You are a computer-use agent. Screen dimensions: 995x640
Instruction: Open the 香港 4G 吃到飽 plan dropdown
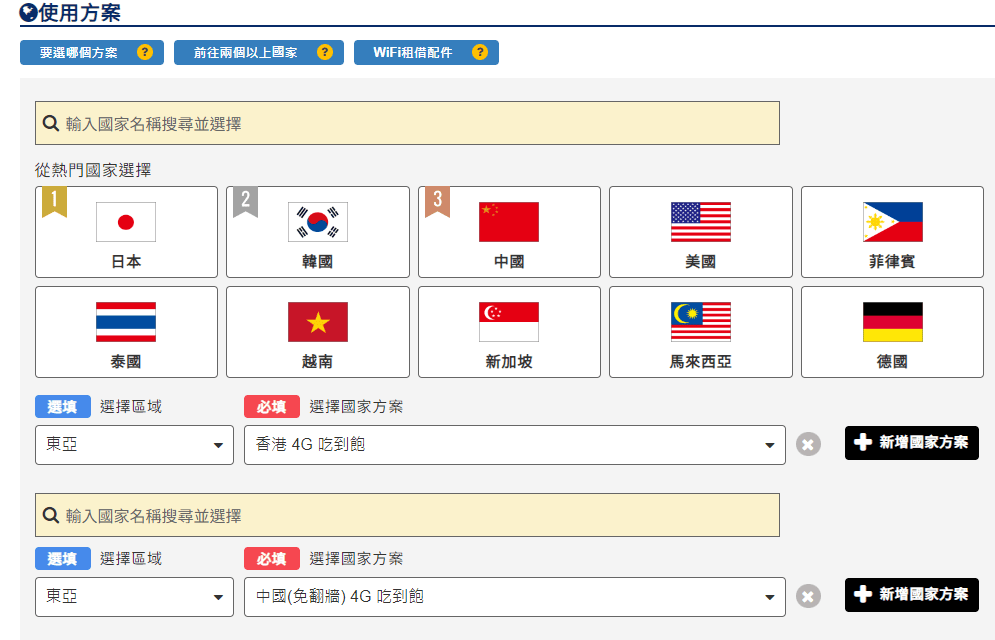tap(515, 445)
